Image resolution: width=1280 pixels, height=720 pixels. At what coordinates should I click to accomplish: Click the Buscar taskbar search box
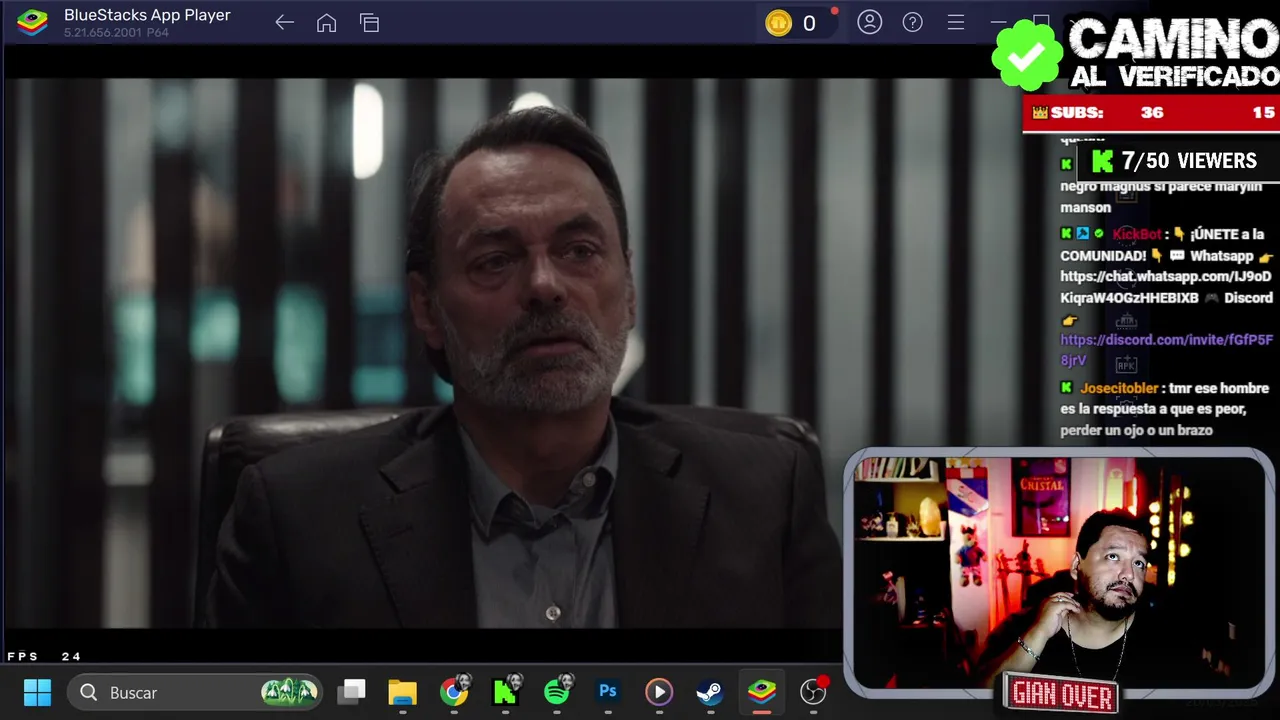pyautogui.click(x=195, y=692)
